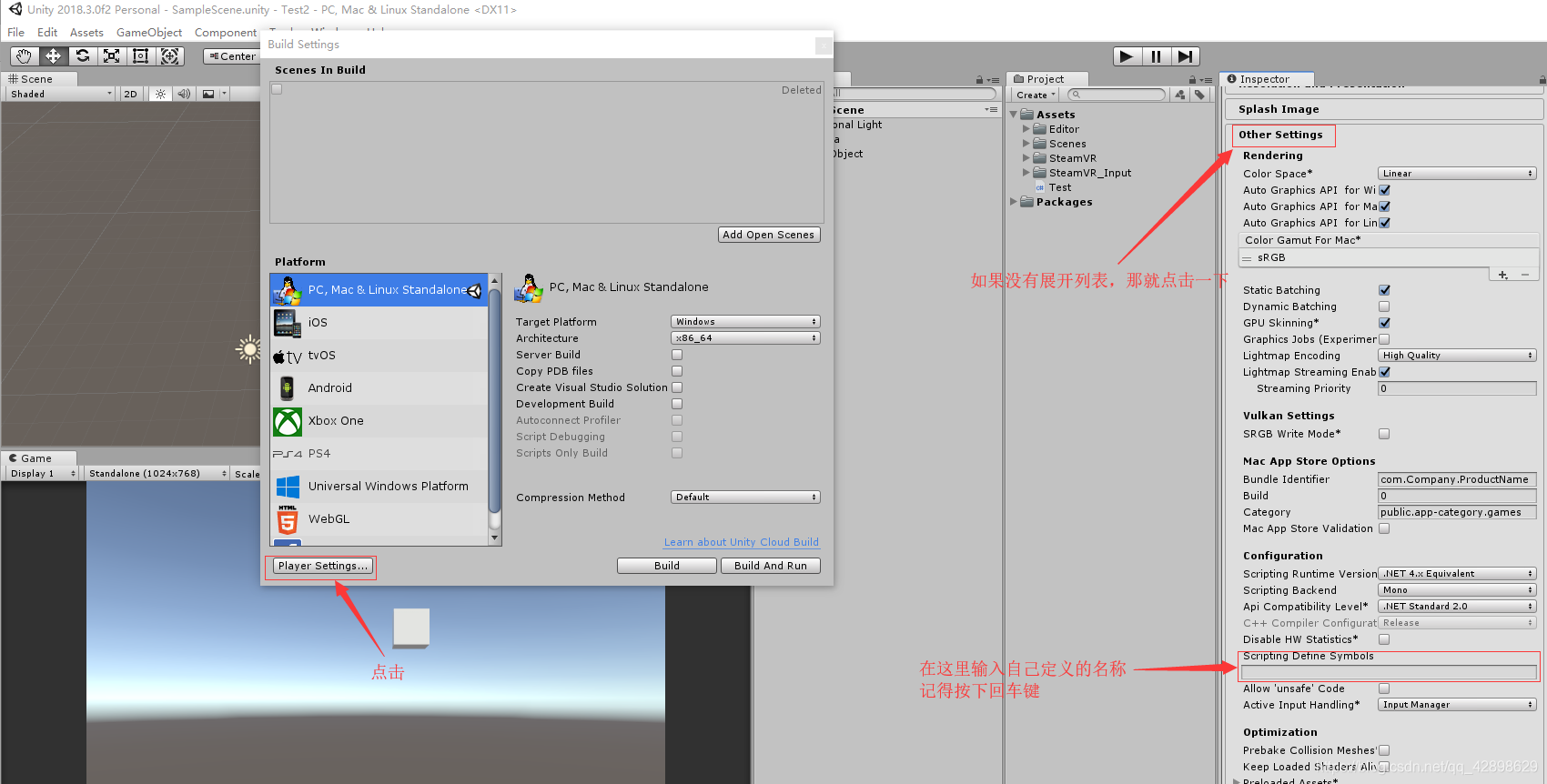Select Android platform in list
The width and height of the screenshot is (1547, 784).
click(x=379, y=388)
